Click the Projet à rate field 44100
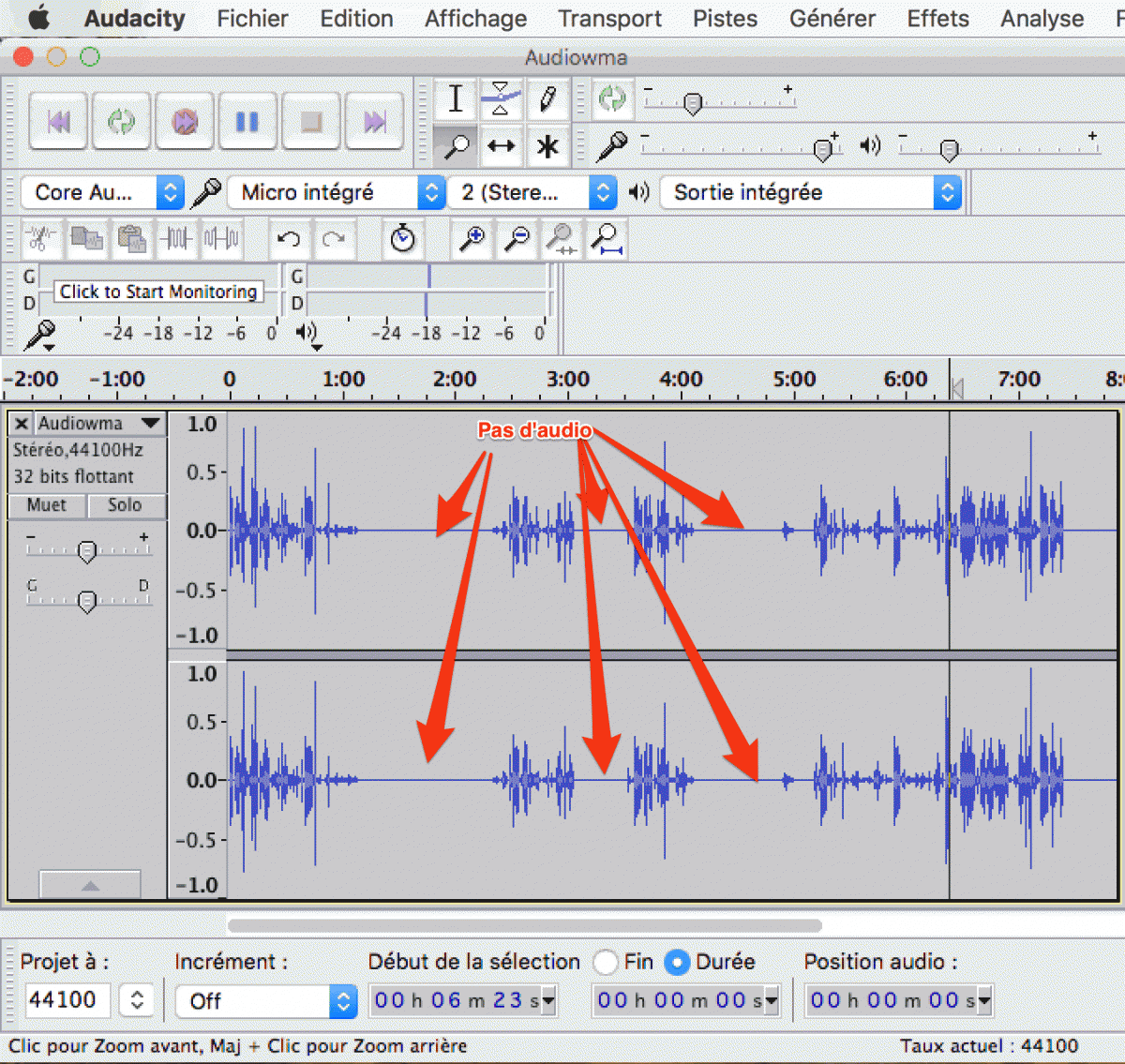Screen dimensions: 1125x1064 pos(67,1000)
